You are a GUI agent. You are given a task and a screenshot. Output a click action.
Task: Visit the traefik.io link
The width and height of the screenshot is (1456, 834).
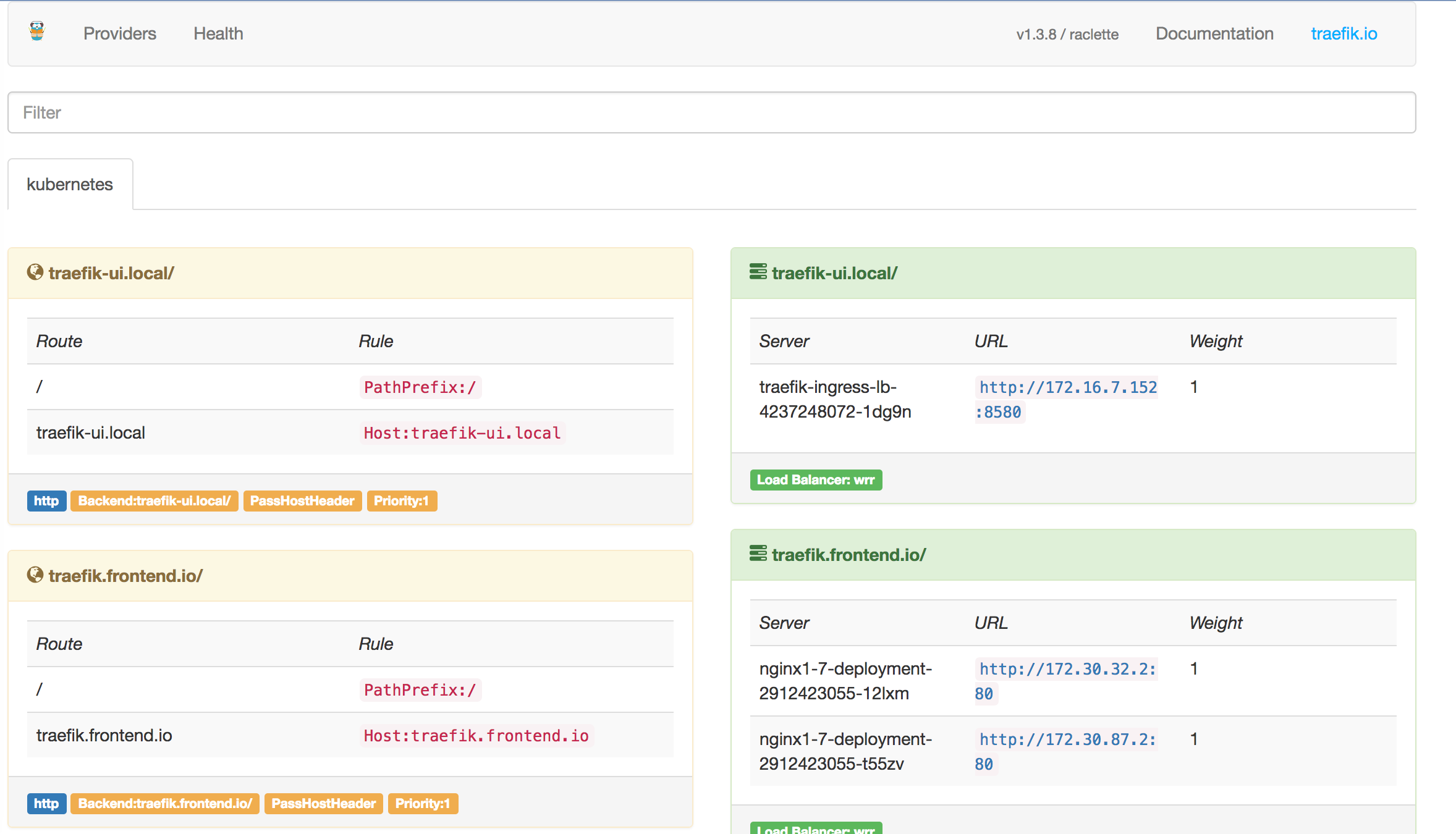(x=1344, y=33)
